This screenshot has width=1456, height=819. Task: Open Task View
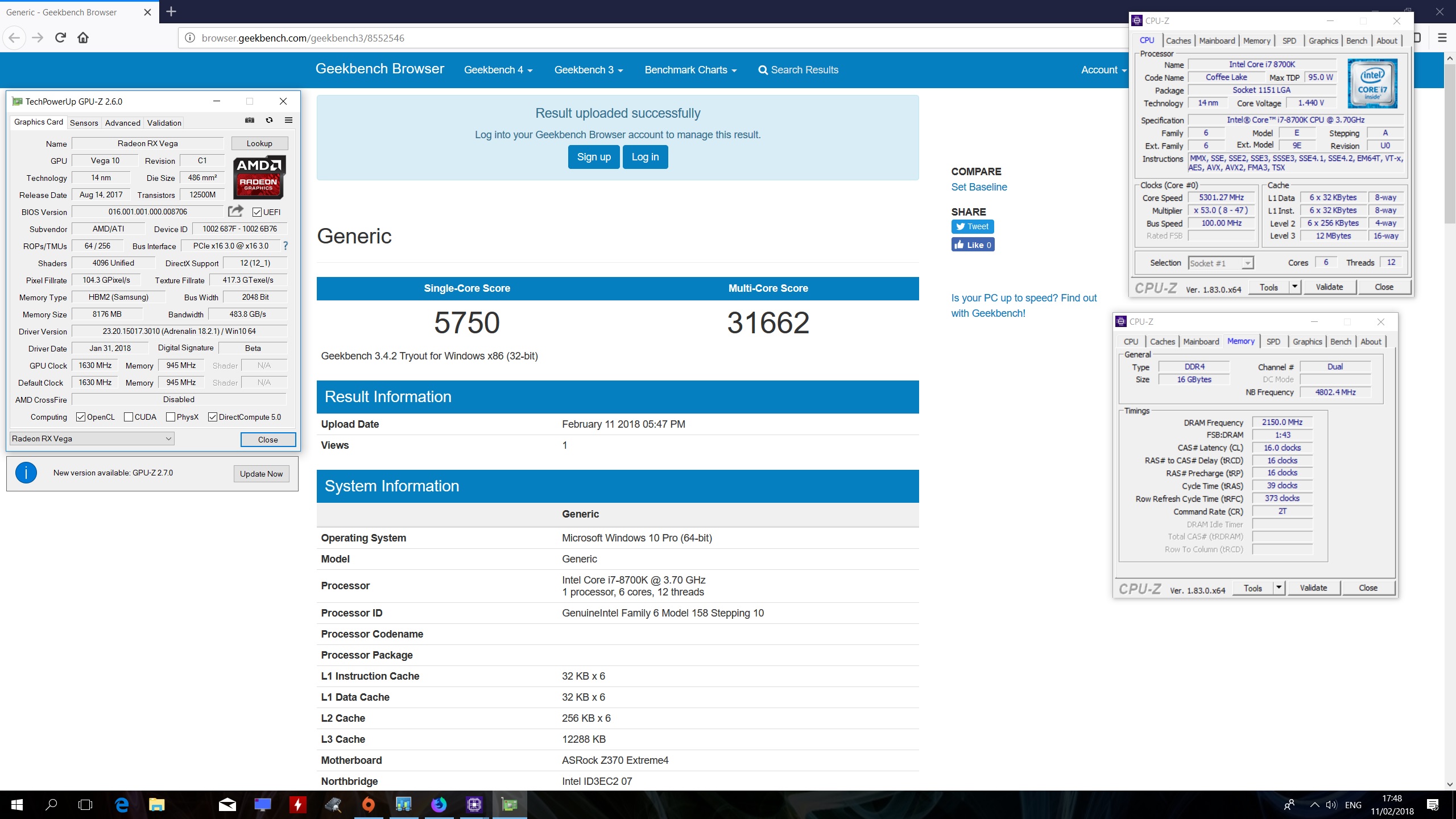tap(85, 804)
